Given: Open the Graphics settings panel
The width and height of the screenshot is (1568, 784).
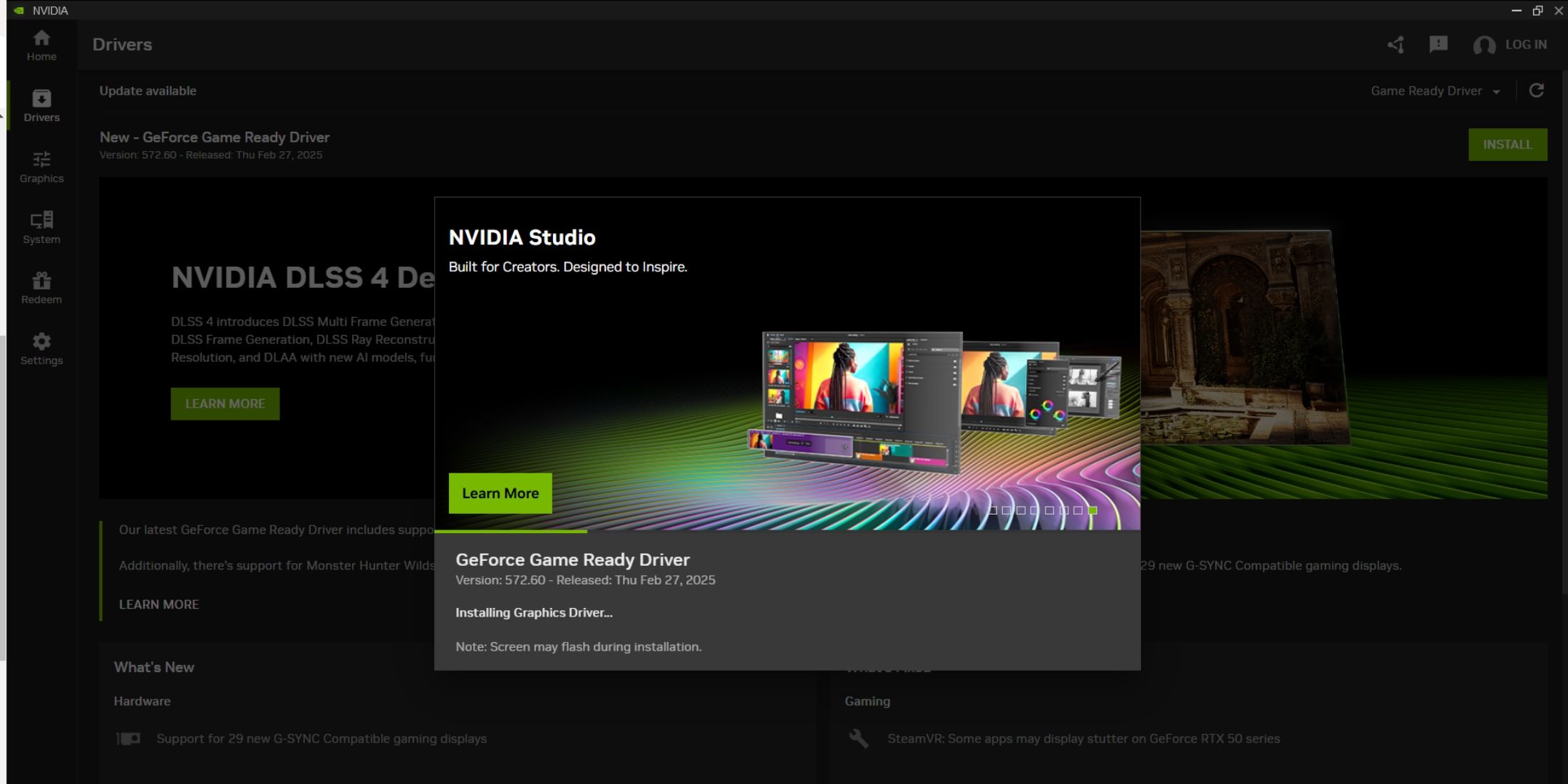Looking at the screenshot, I should (x=41, y=165).
